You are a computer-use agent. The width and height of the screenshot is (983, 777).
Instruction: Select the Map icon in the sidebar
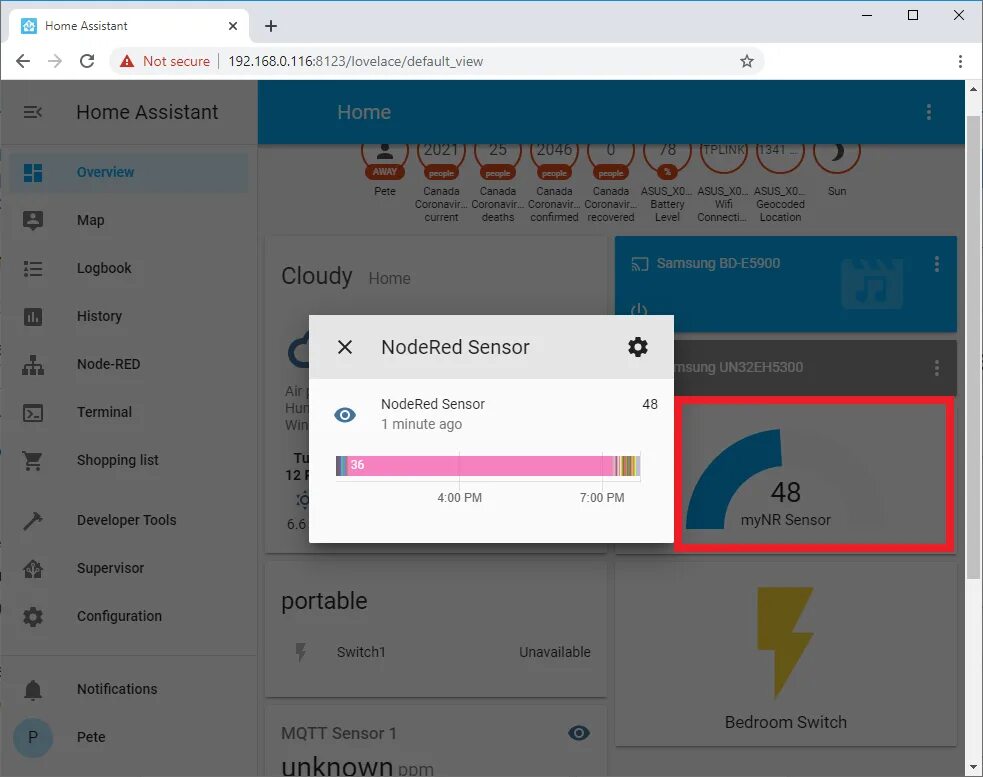point(33,220)
